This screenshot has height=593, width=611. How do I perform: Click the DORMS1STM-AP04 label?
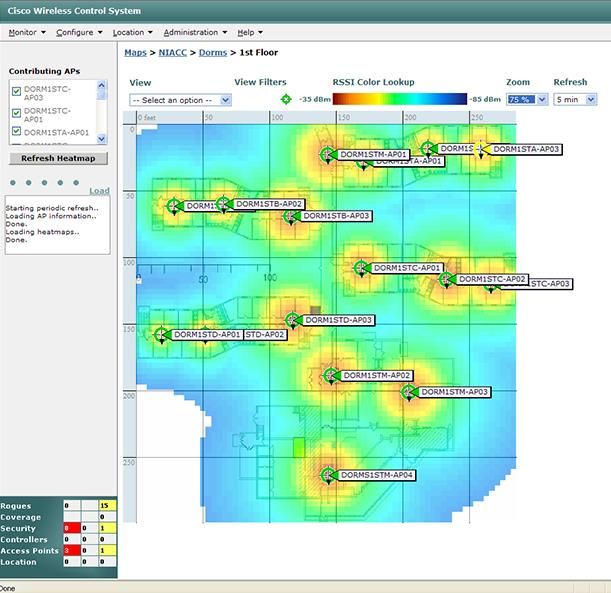pyautogui.click(x=377, y=475)
